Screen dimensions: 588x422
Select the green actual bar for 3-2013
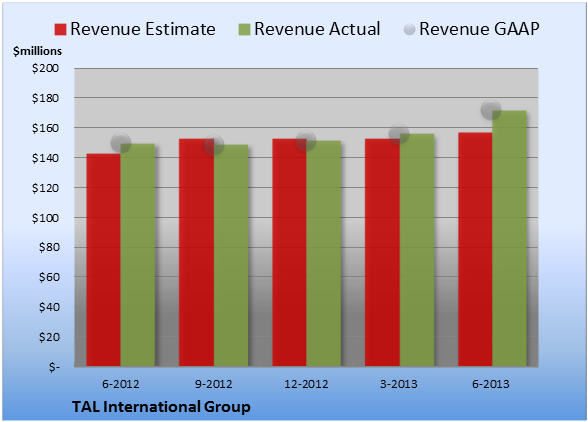coord(417,250)
